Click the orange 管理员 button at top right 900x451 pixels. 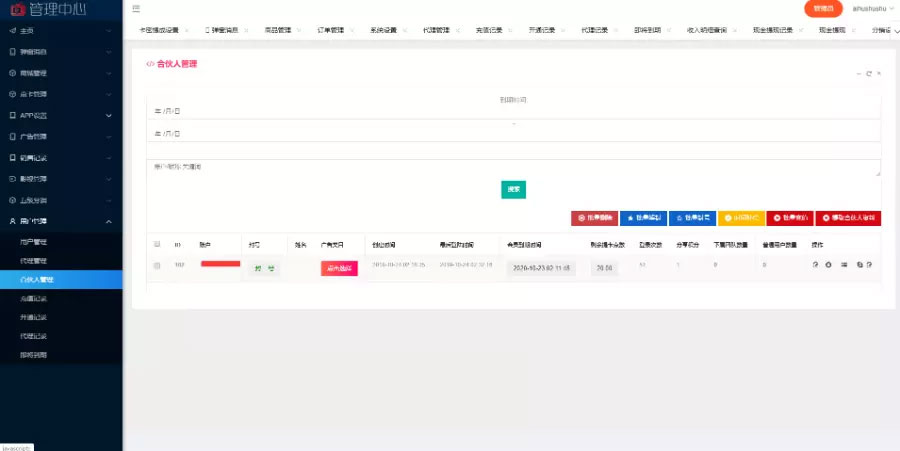click(x=823, y=8)
